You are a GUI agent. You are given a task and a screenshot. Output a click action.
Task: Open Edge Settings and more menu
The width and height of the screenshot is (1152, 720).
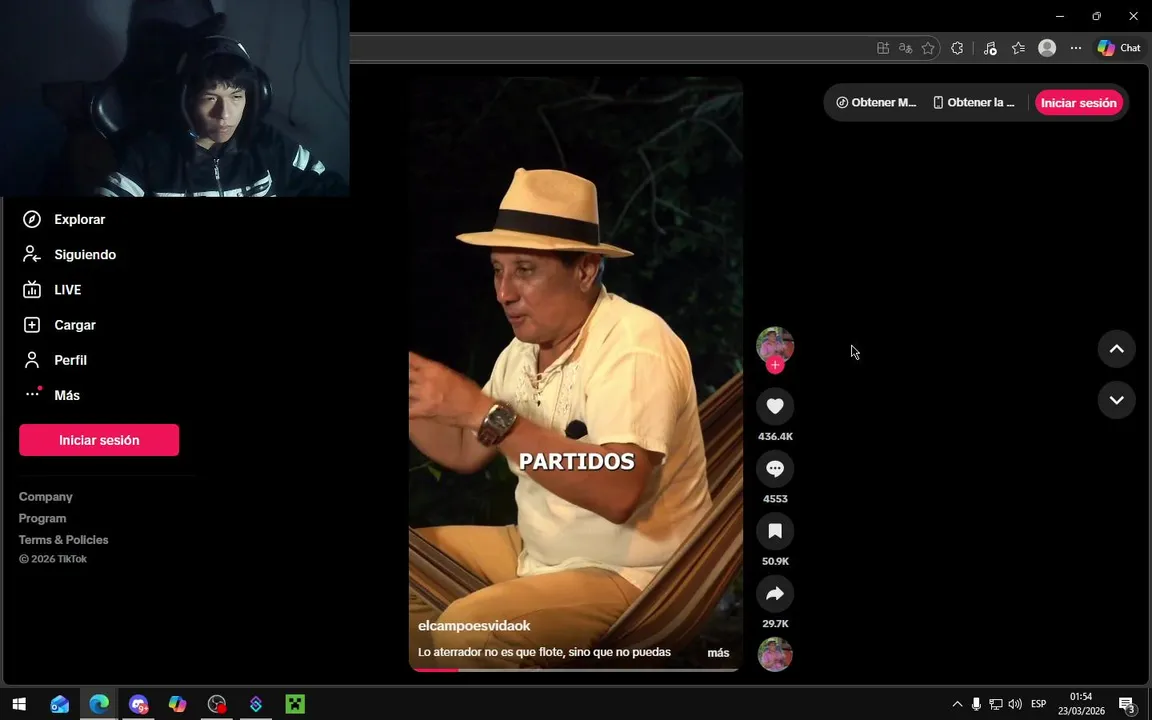click(x=1076, y=48)
